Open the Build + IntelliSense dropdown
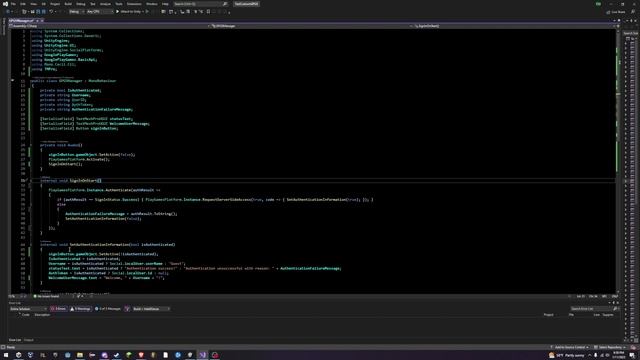This screenshot has height=360, width=640. tap(151, 309)
